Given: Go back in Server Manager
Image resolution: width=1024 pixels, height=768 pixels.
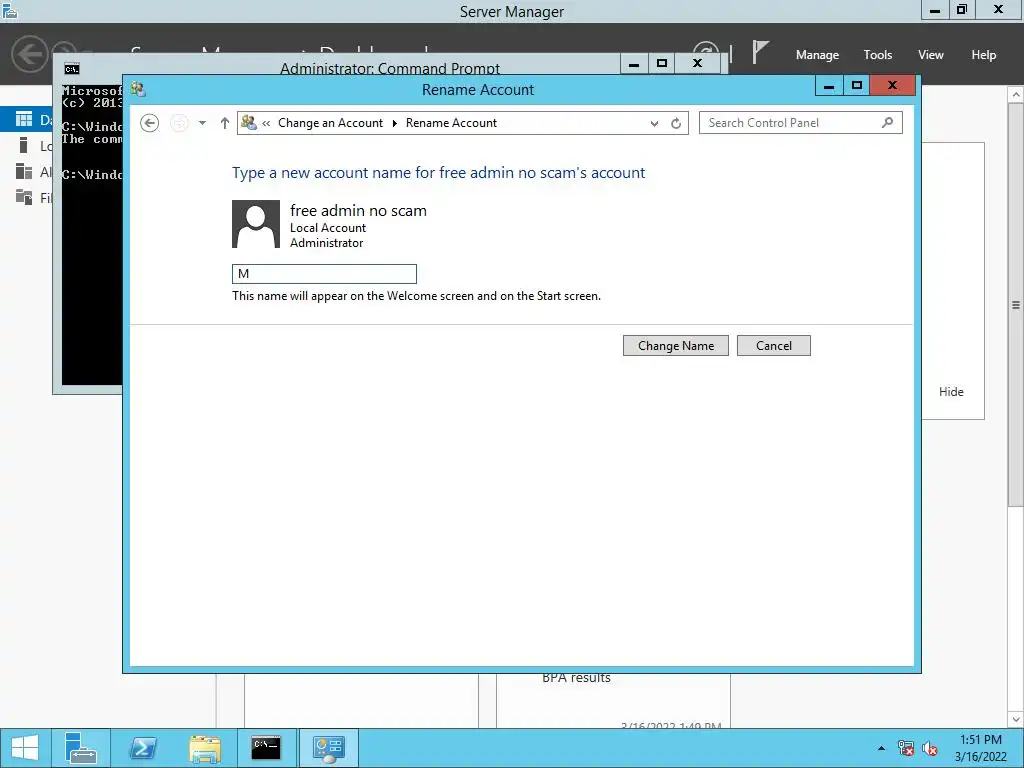Looking at the screenshot, I should [x=30, y=54].
